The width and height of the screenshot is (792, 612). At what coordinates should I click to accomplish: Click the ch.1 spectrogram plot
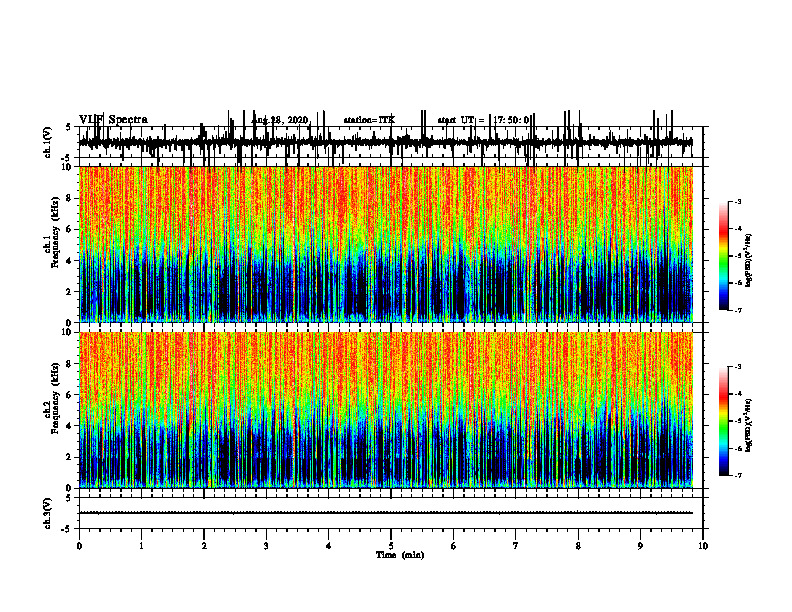(386, 244)
